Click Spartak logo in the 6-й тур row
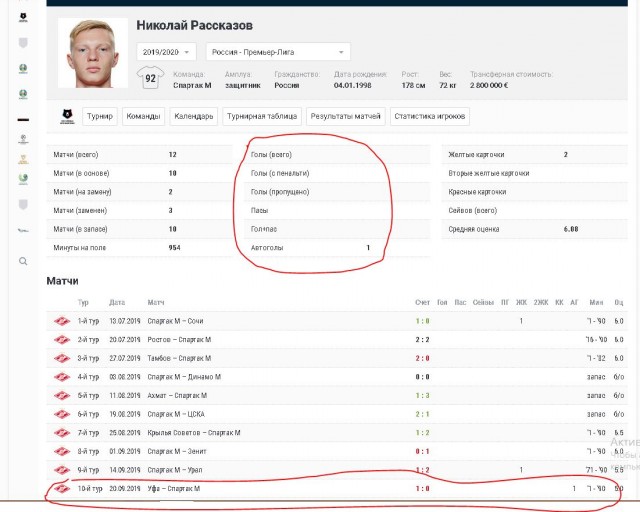 [62, 414]
